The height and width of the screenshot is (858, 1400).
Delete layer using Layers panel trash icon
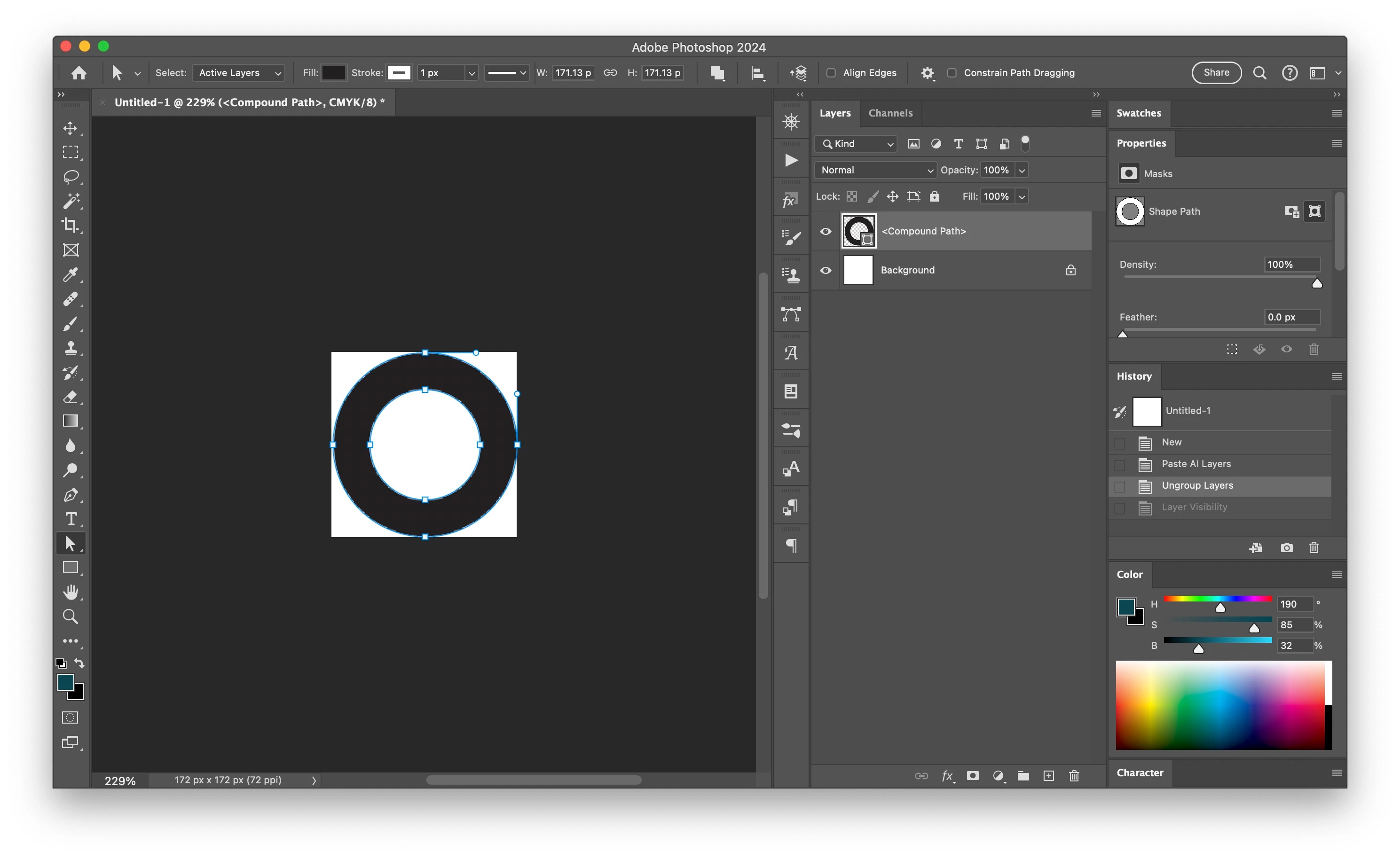[x=1074, y=776]
